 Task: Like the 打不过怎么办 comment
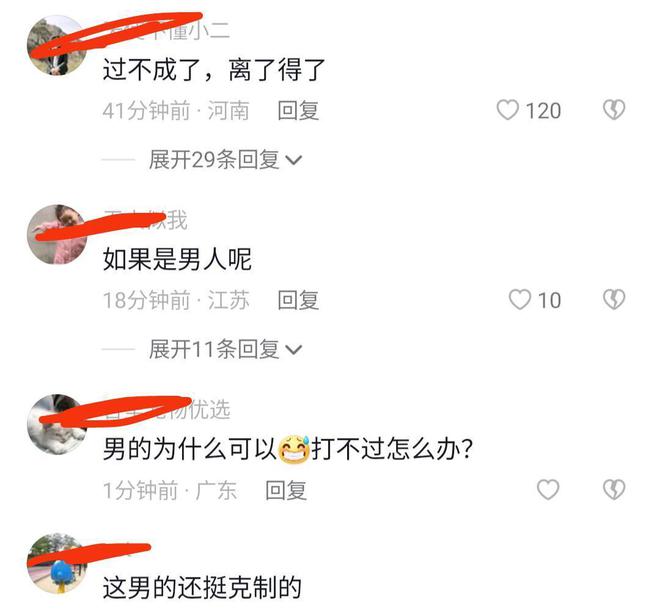[x=548, y=490]
